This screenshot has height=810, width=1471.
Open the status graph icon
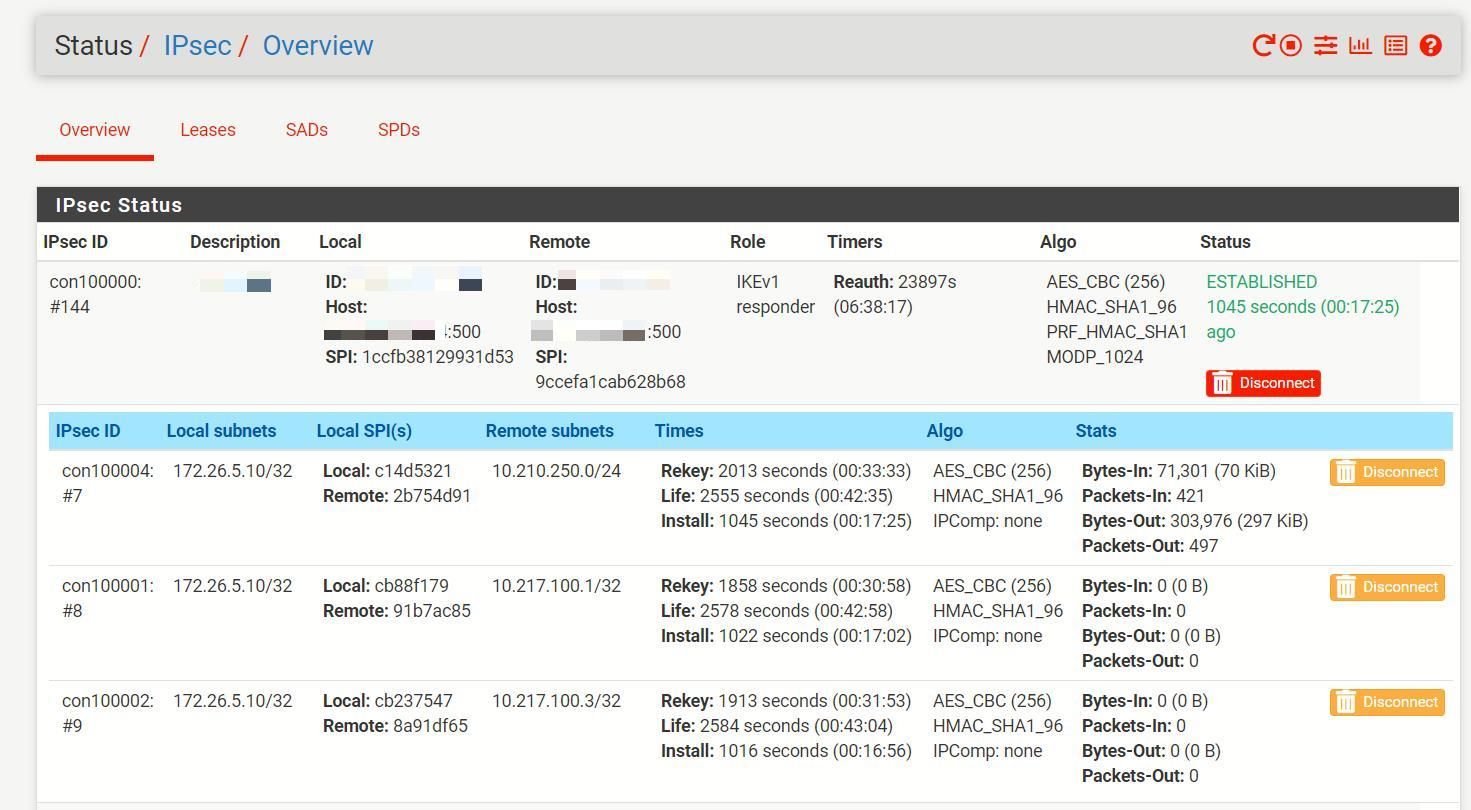click(1360, 46)
